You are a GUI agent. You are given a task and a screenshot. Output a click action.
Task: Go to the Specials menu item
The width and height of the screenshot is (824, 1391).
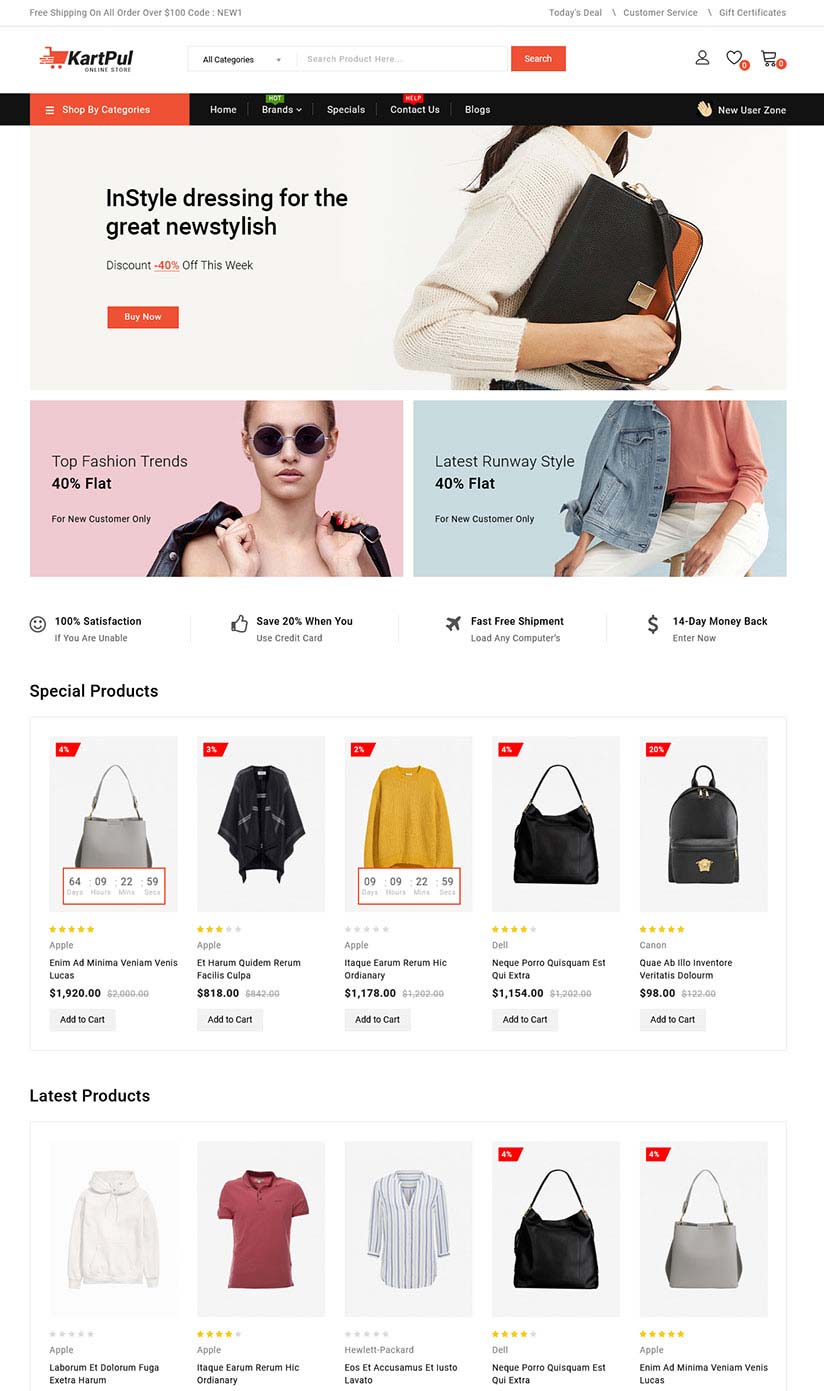[346, 110]
